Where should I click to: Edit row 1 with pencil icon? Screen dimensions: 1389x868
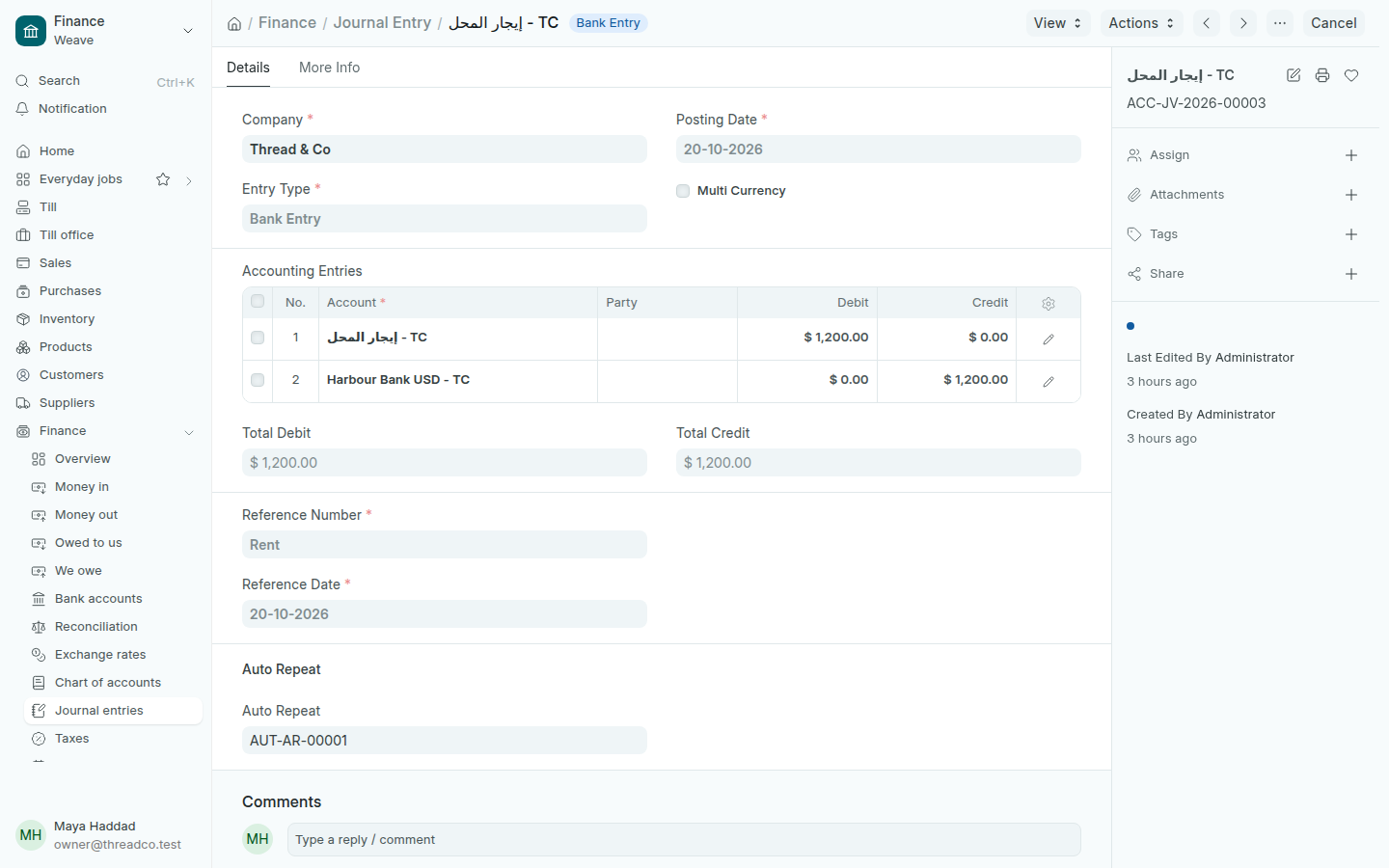1049,339
